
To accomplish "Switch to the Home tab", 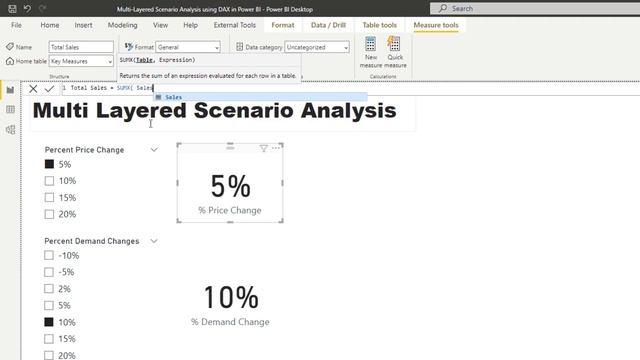I will 50,25.
